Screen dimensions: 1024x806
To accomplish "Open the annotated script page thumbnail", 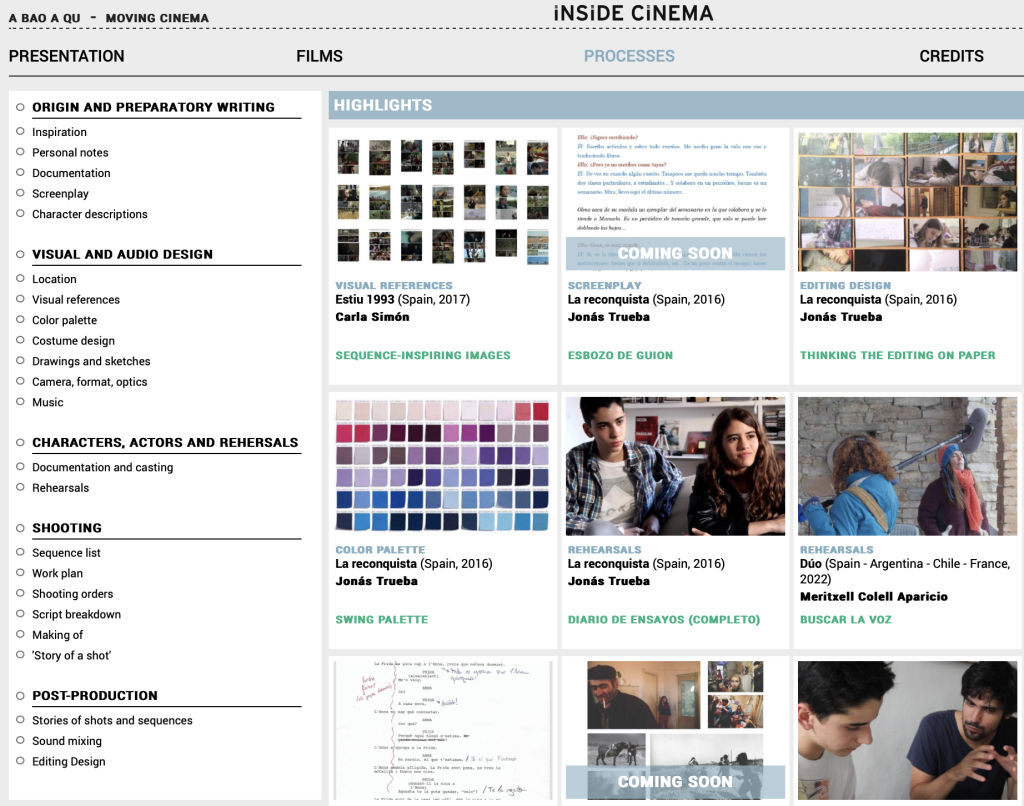I will [x=443, y=730].
